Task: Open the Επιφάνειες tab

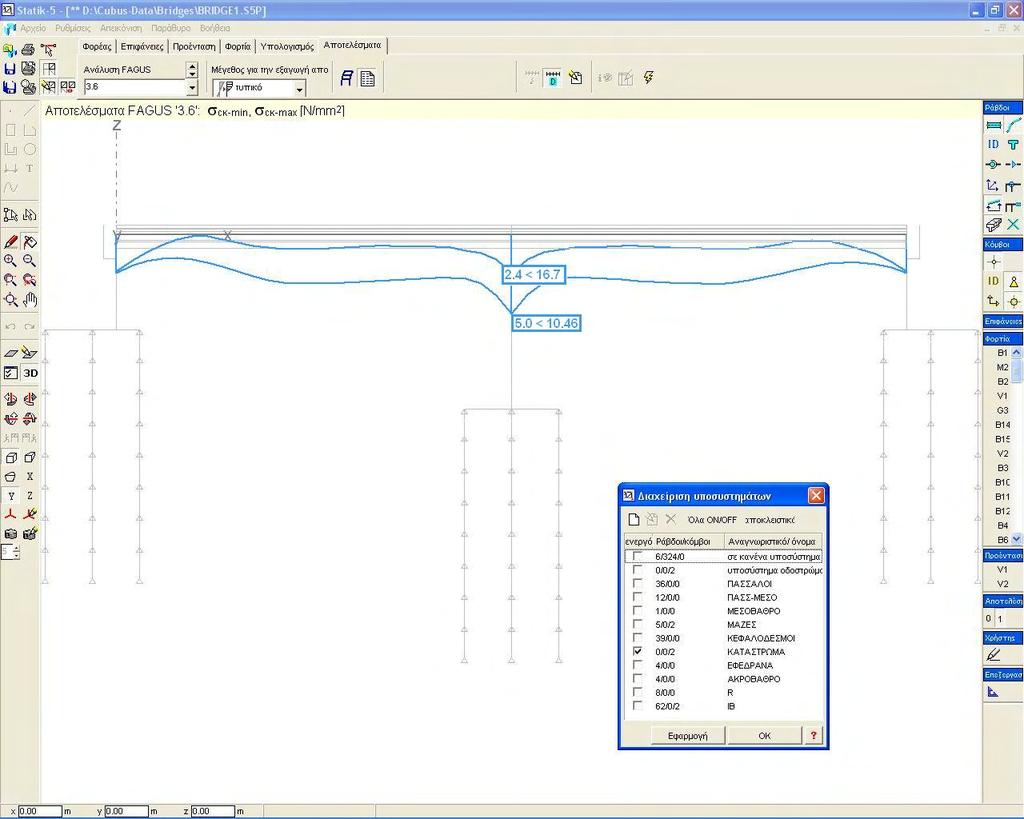Action: [x=142, y=46]
